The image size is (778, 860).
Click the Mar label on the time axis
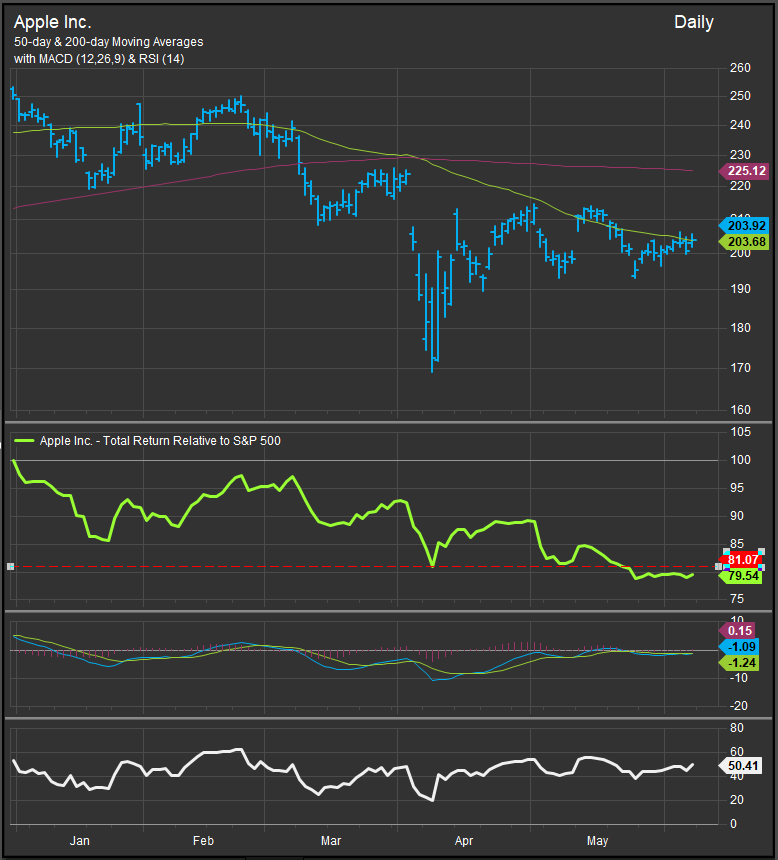point(331,841)
